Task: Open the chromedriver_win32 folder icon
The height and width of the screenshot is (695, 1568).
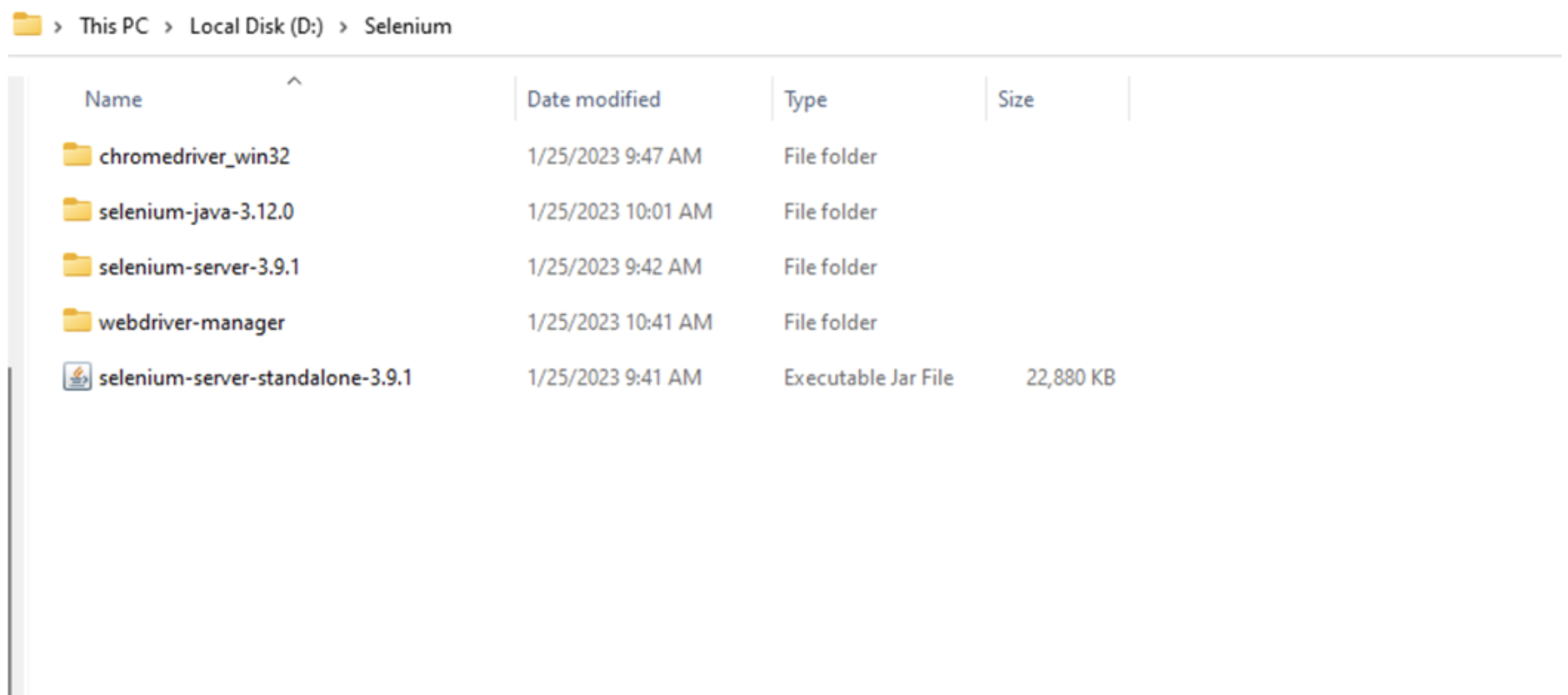Action: [x=79, y=155]
